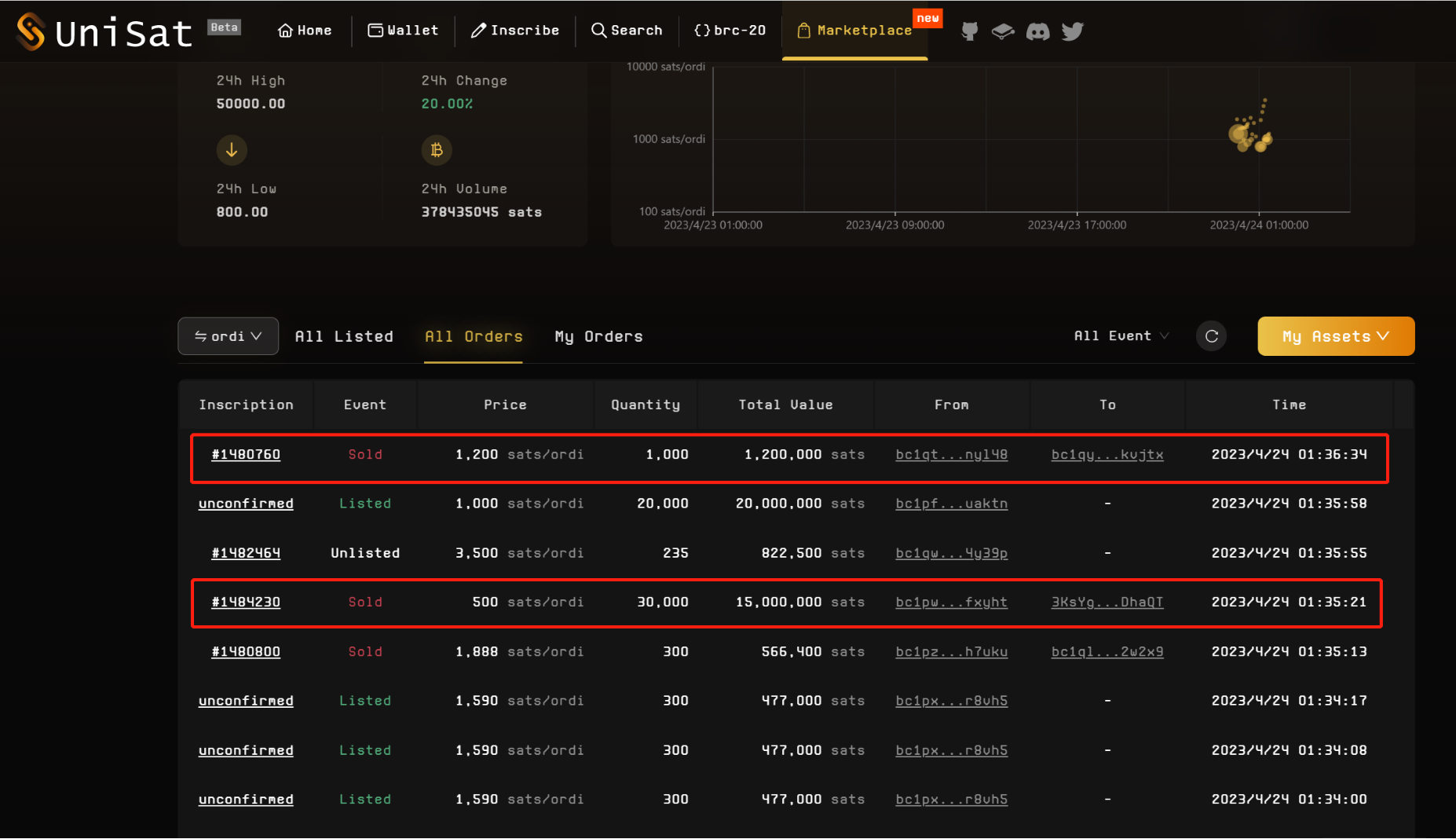Click the UniSat logo icon
1456x839 pixels.
(x=31, y=31)
